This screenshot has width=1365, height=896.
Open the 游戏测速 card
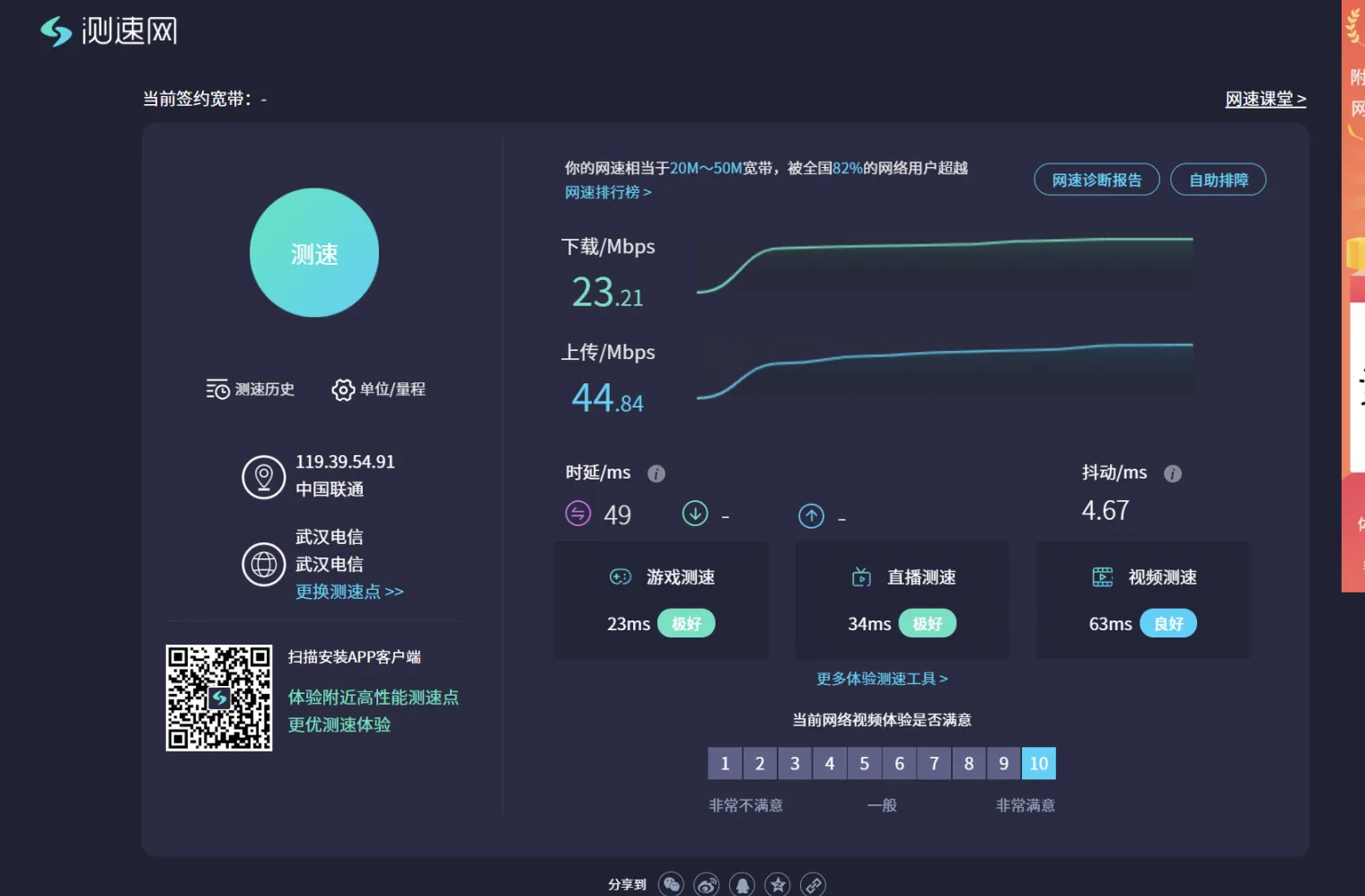[661, 600]
